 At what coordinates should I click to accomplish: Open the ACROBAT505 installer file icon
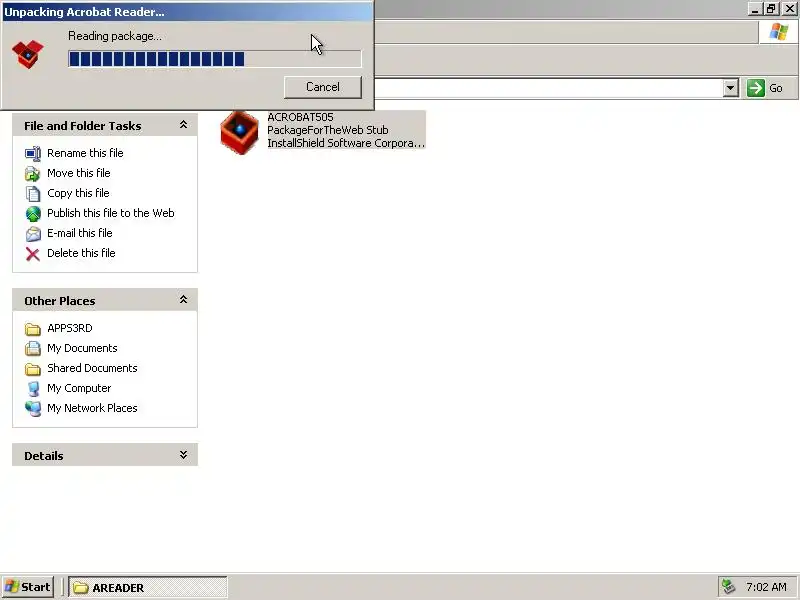tap(239, 133)
